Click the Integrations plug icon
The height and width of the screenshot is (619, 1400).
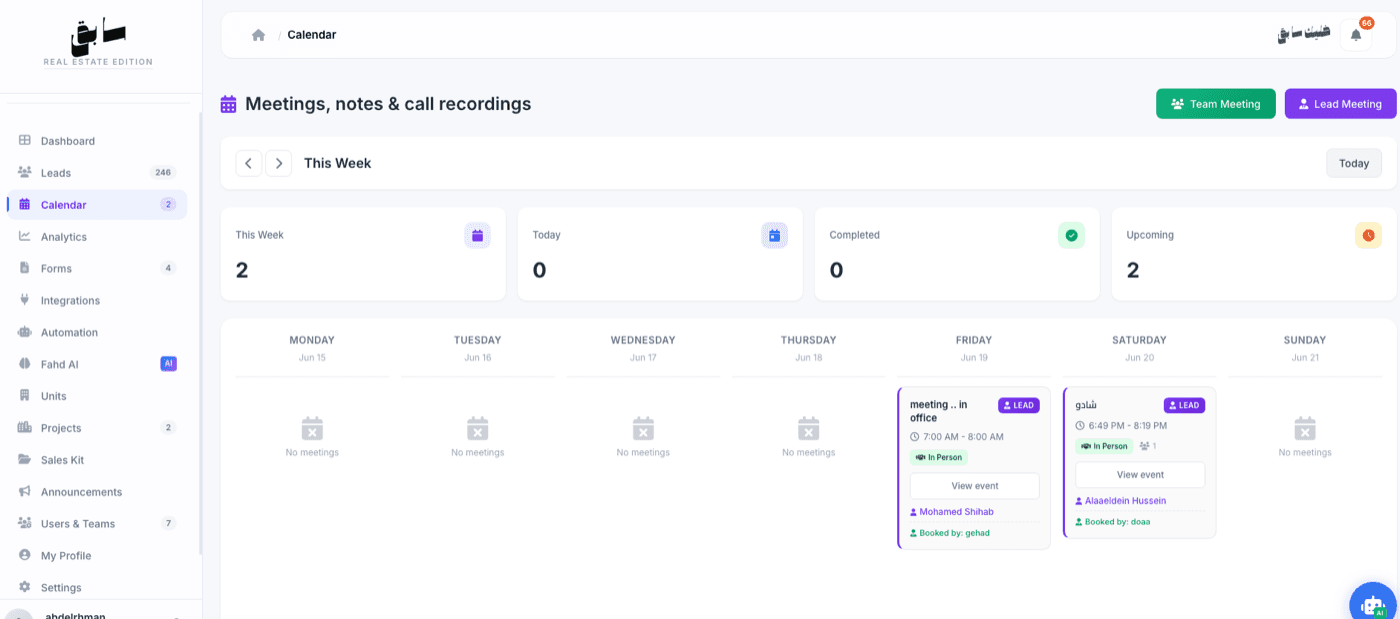coord(25,300)
